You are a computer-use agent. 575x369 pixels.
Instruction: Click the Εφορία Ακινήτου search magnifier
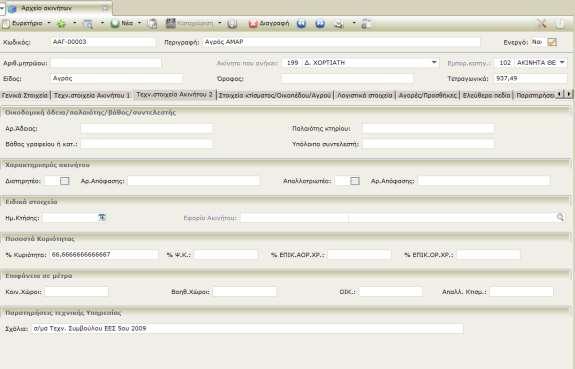(560, 217)
